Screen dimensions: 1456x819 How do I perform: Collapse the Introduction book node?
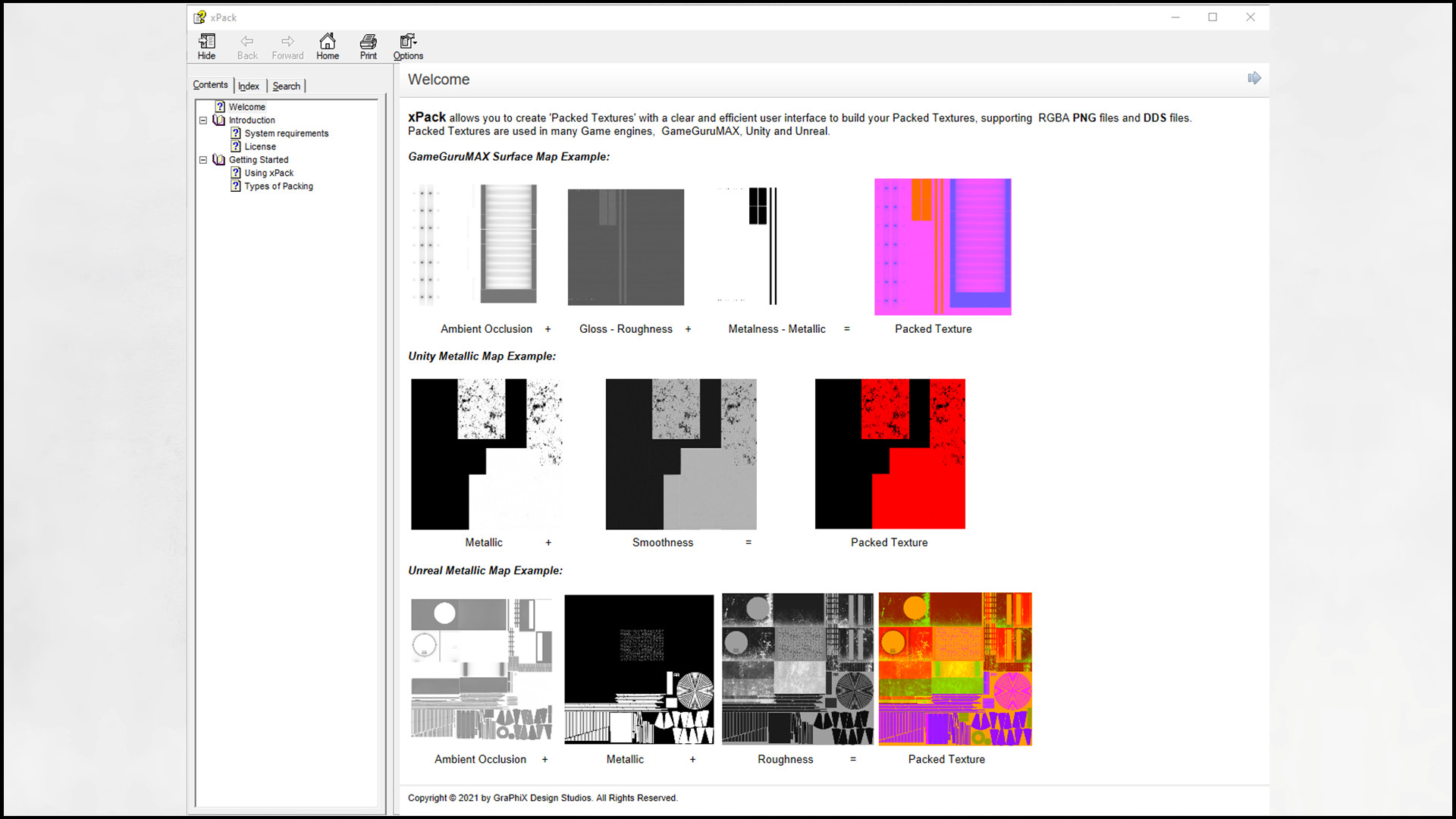coord(202,120)
